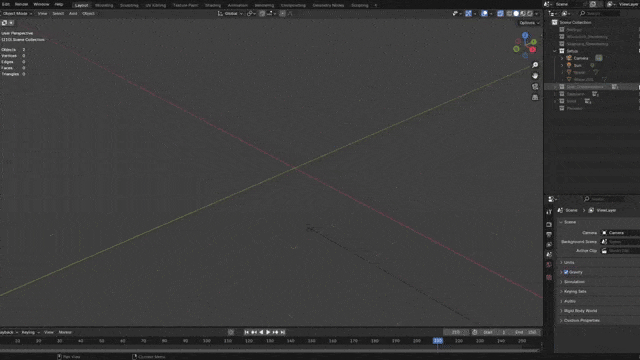Open the World properties tab icon
Viewport: 640px width, 360px height.
coord(549,264)
